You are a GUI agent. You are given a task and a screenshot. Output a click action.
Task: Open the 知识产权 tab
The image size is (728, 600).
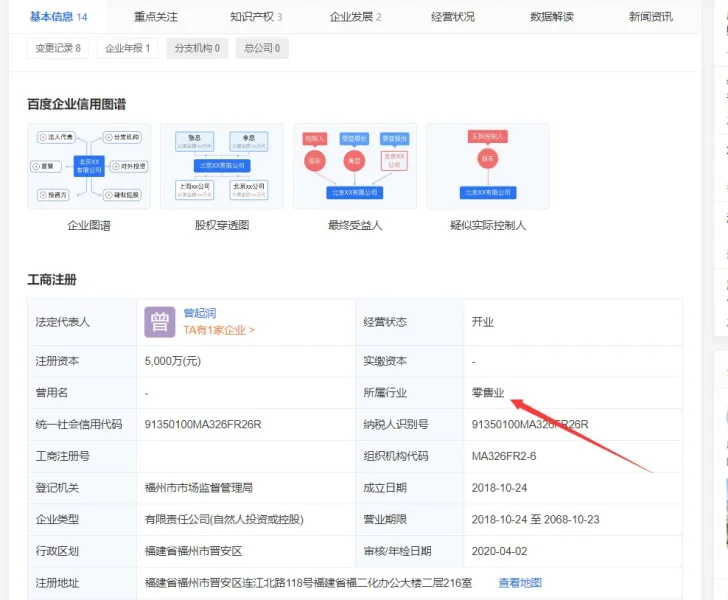click(256, 17)
